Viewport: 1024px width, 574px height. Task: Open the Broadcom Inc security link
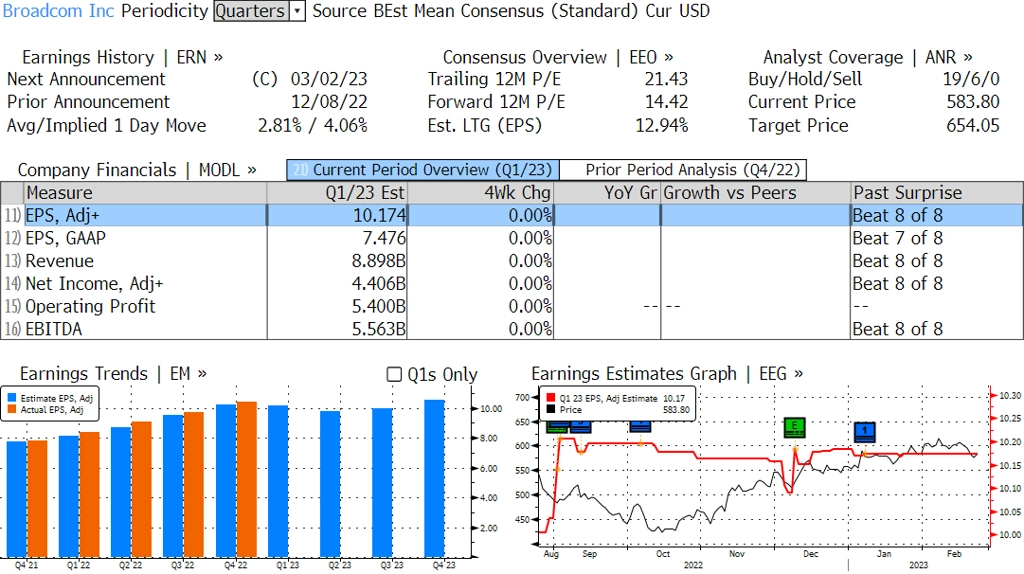(58, 11)
